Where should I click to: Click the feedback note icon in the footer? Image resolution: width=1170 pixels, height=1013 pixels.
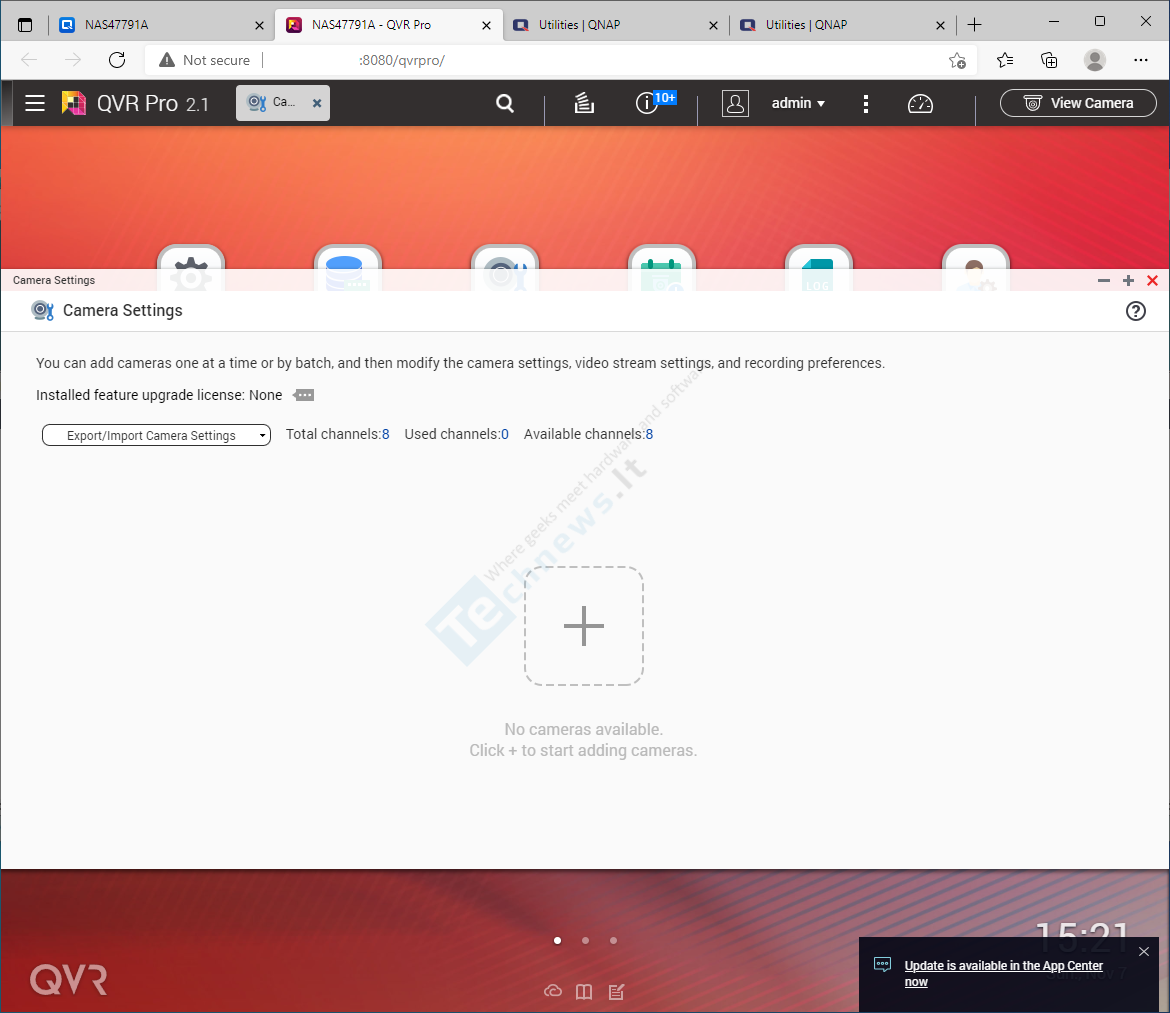click(x=616, y=991)
